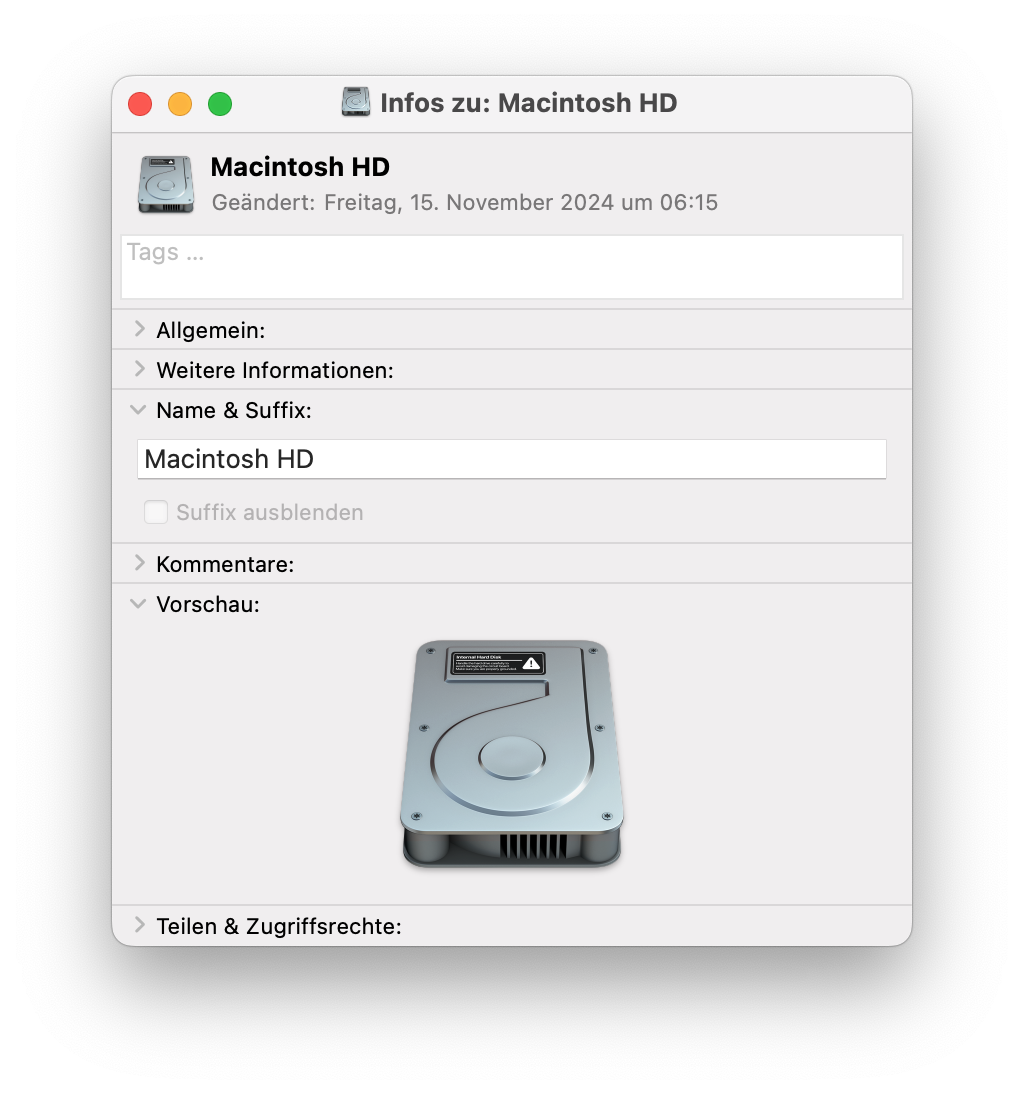Expand the Weitere Informationen section
This screenshot has width=1024, height=1094.
(140, 369)
